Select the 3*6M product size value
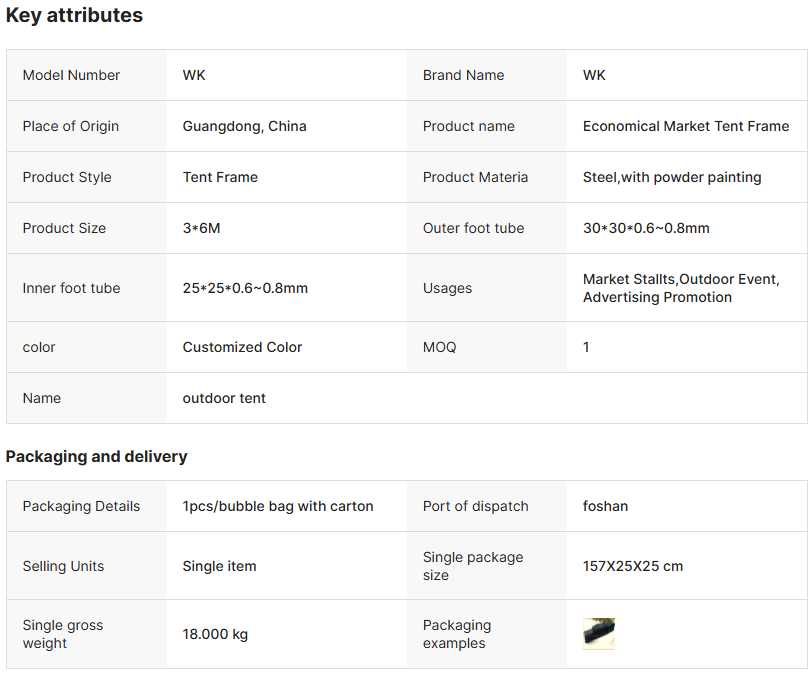The width and height of the screenshot is (810, 677). click(201, 228)
